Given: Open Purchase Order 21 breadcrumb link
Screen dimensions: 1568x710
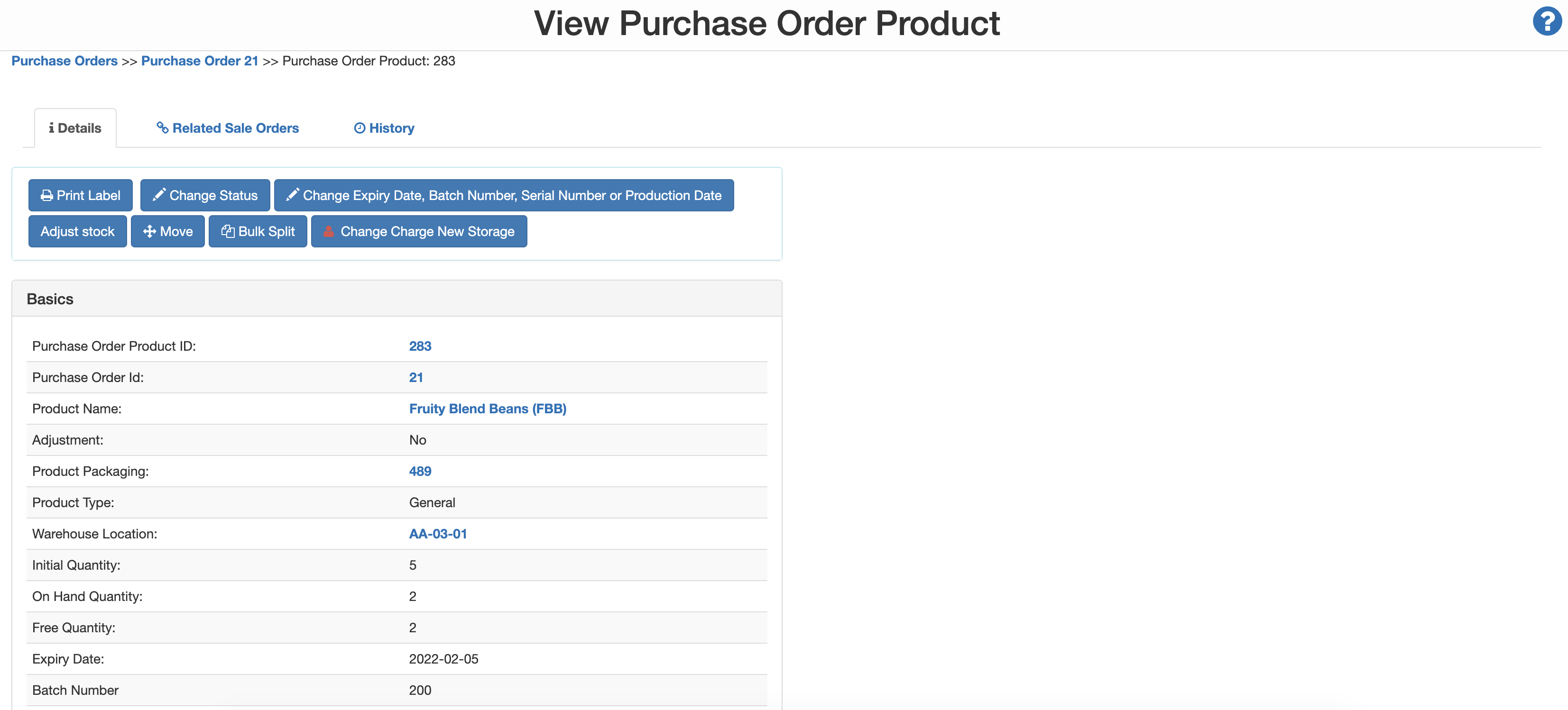Looking at the screenshot, I should pos(200,61).
